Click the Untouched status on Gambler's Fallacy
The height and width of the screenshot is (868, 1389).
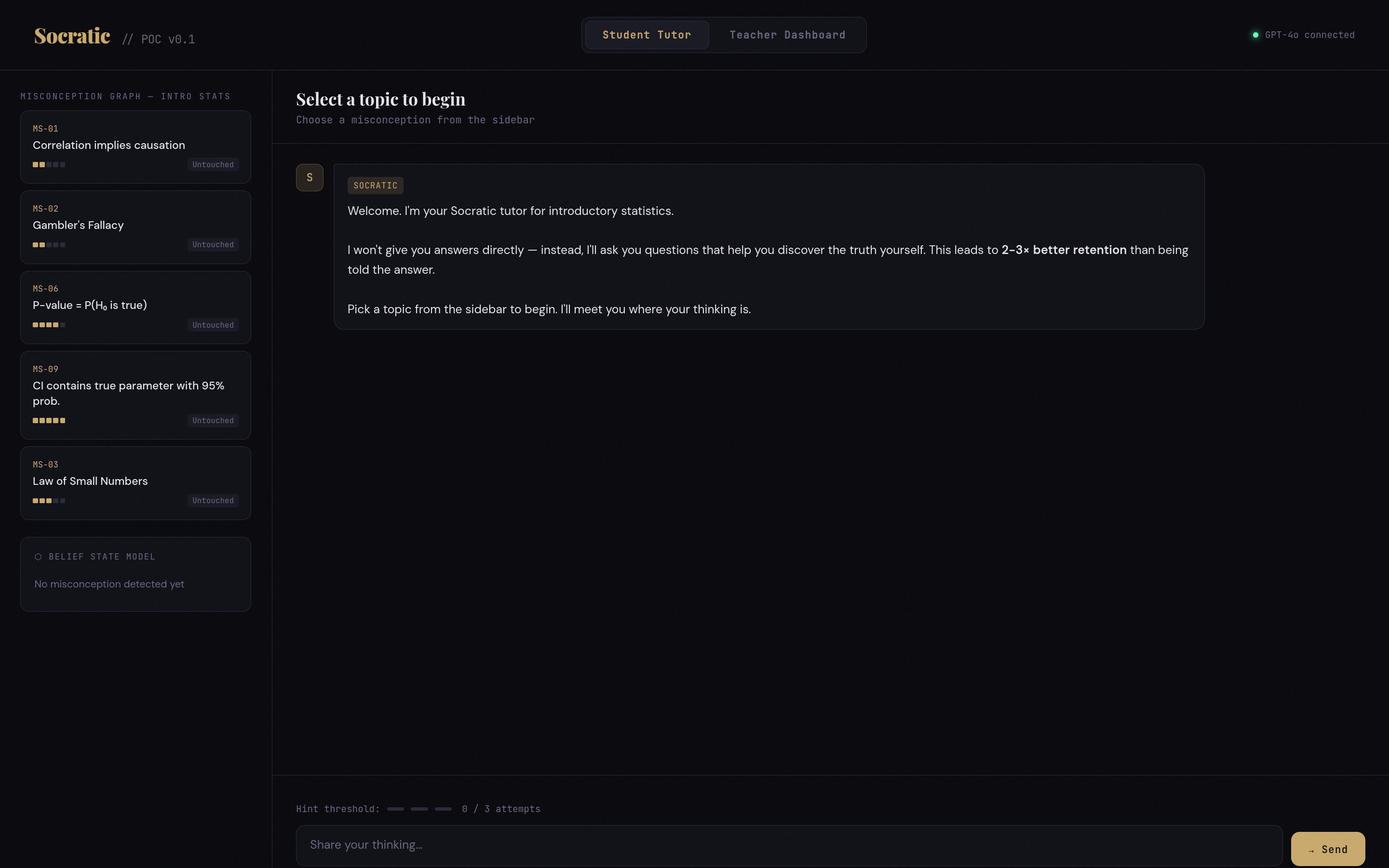[213, 244]
